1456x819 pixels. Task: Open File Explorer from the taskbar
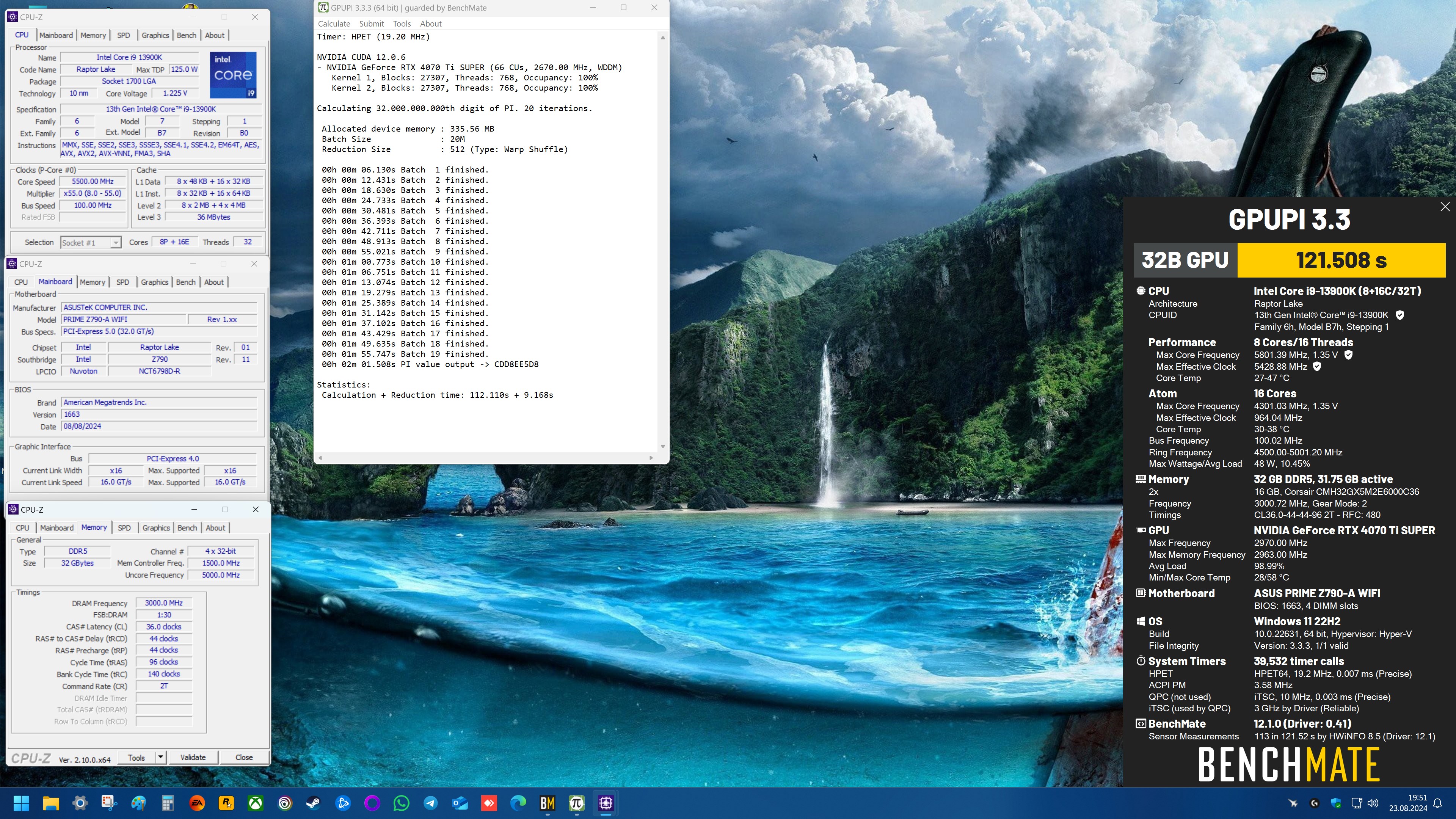point(51,803)
